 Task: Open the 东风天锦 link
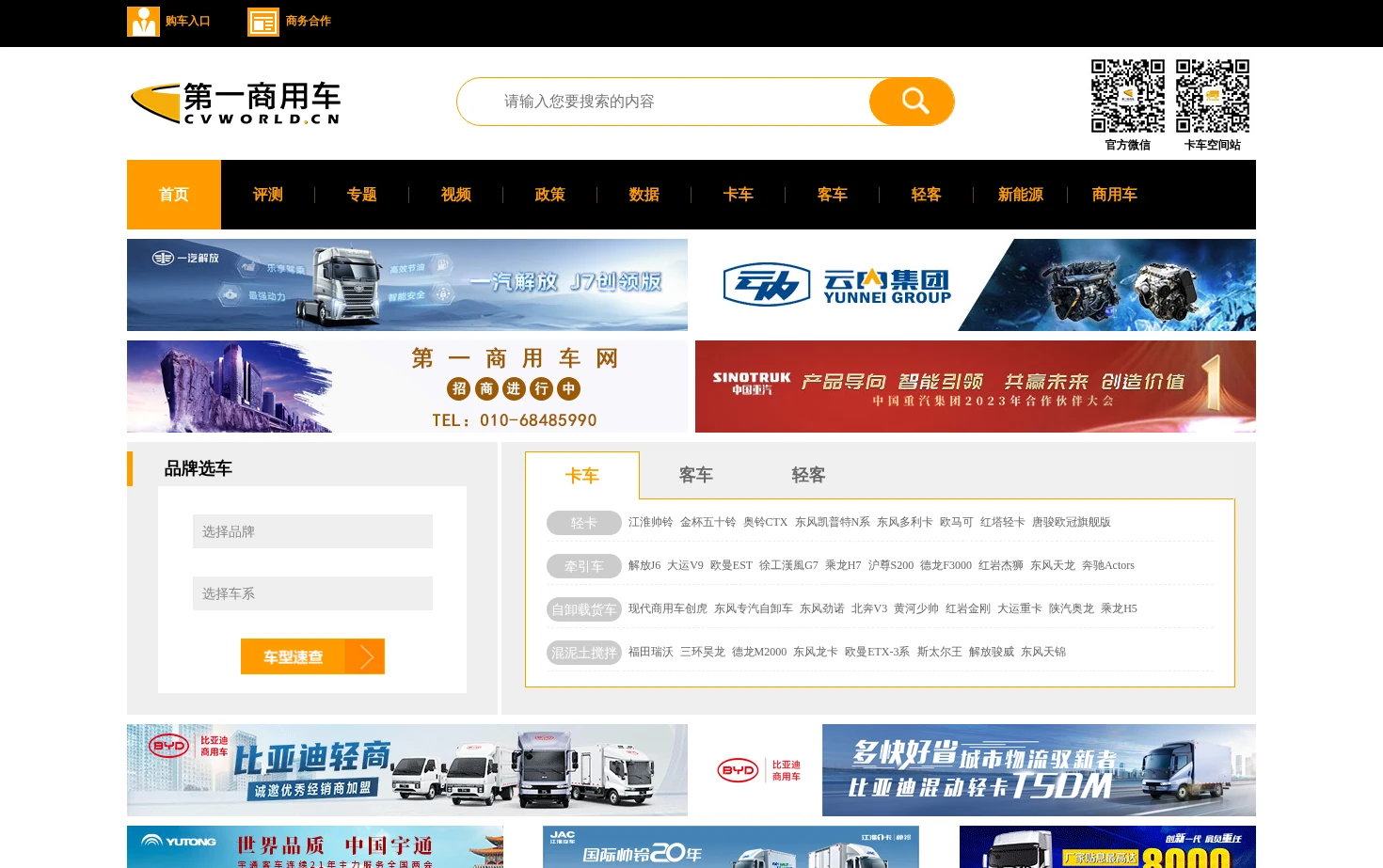[1043, 652]
